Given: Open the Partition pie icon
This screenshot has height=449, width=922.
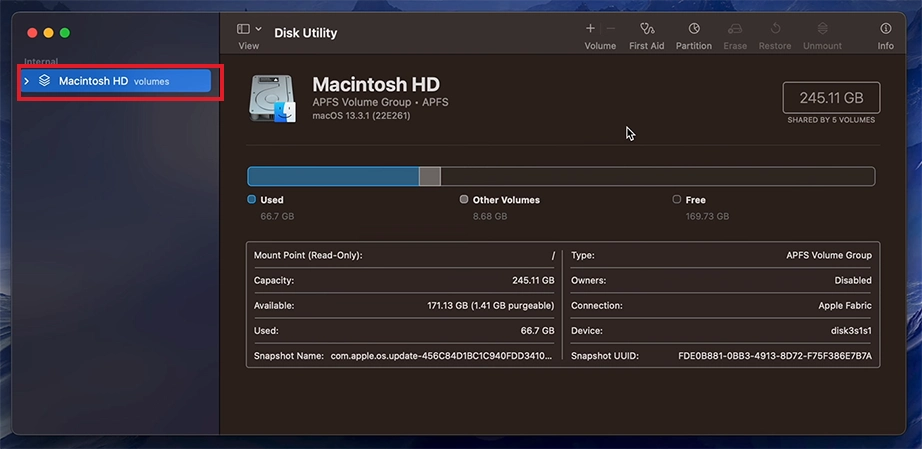Looking at the screenshot, I should point(694,28).
